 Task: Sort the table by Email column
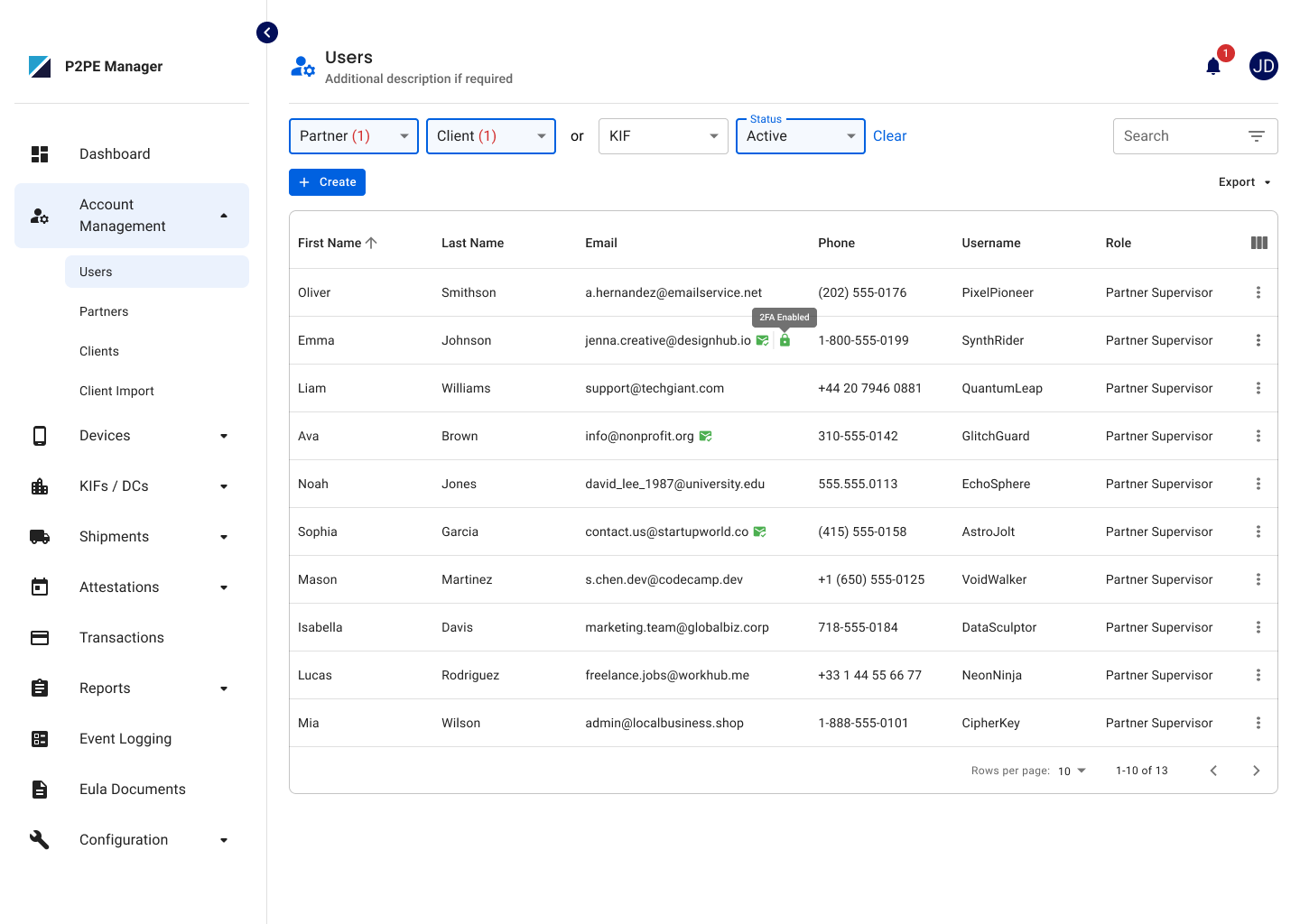601,243
